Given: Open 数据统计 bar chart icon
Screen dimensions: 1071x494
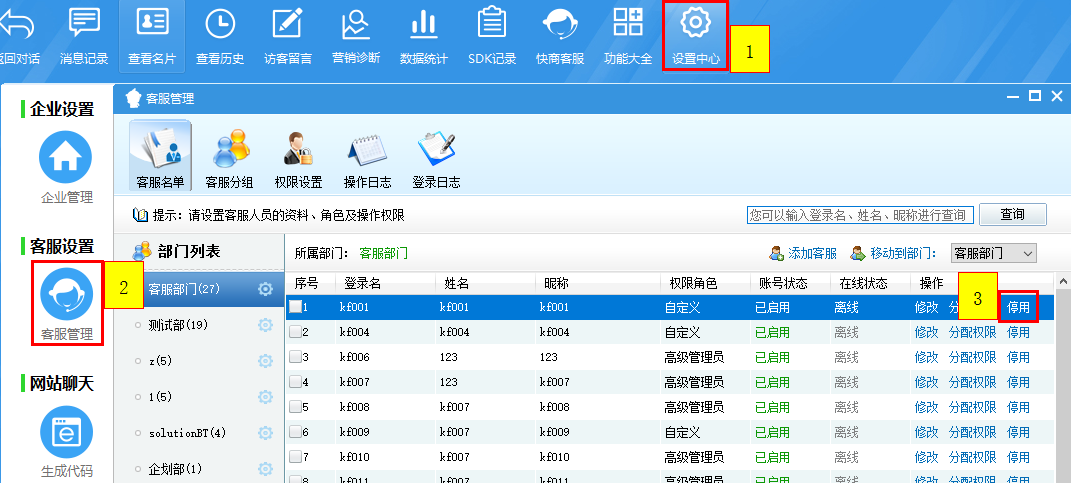Looking at the screenshot, I should pyautogui.click(x=423, y=25).
